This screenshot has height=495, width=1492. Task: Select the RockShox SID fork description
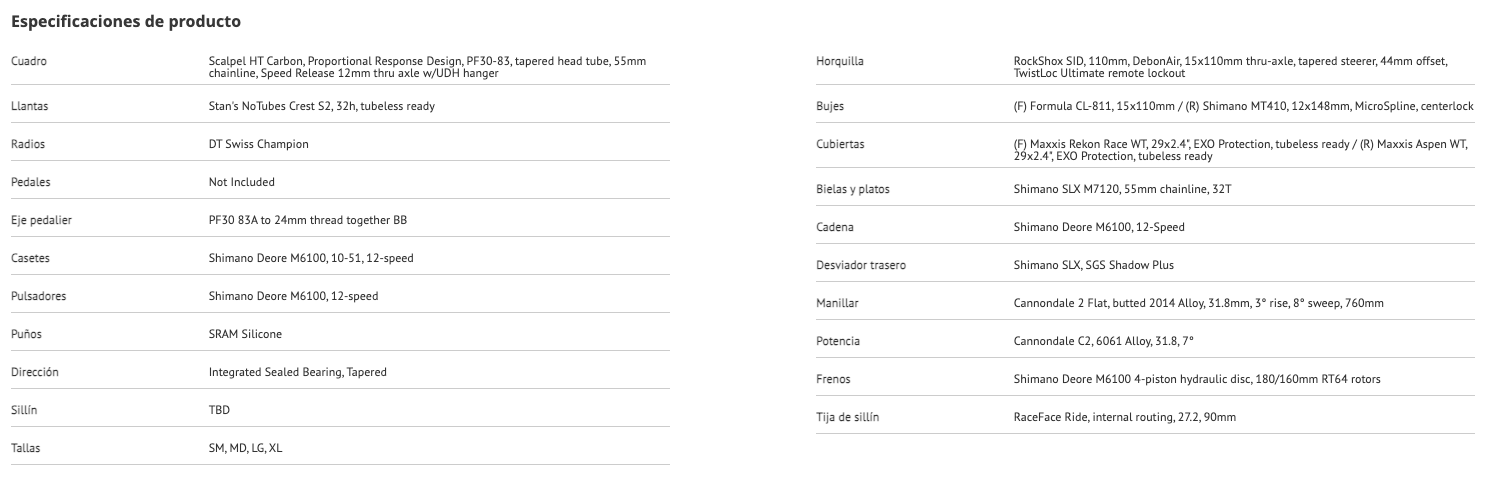click(1230, 67)
